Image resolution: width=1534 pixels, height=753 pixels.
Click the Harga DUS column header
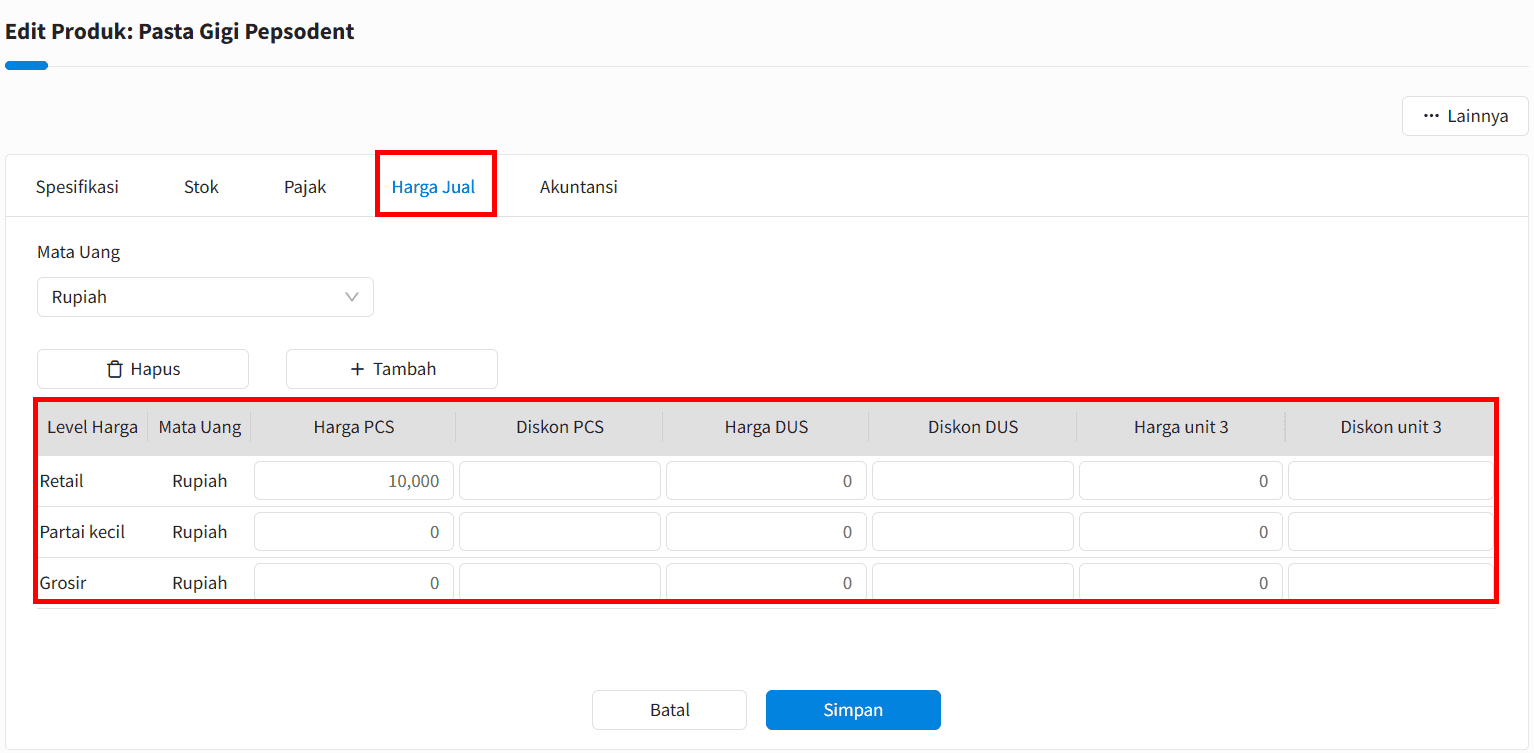766,427
